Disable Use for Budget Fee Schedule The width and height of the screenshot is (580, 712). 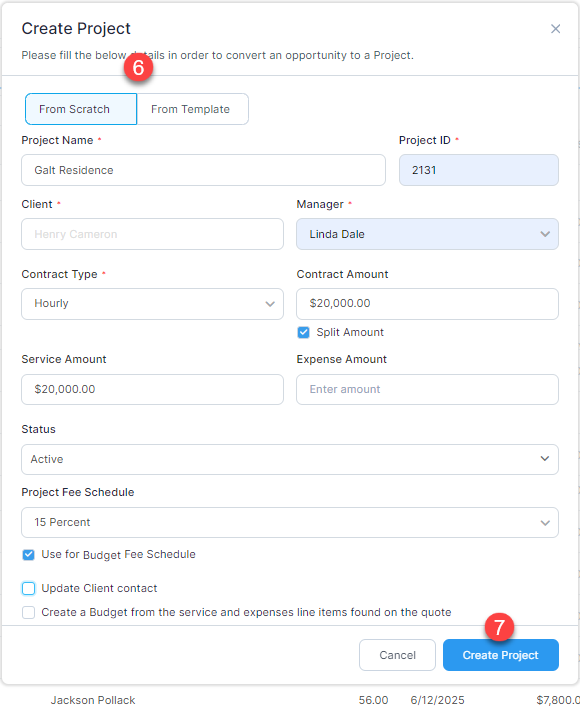tap(28, 555)
